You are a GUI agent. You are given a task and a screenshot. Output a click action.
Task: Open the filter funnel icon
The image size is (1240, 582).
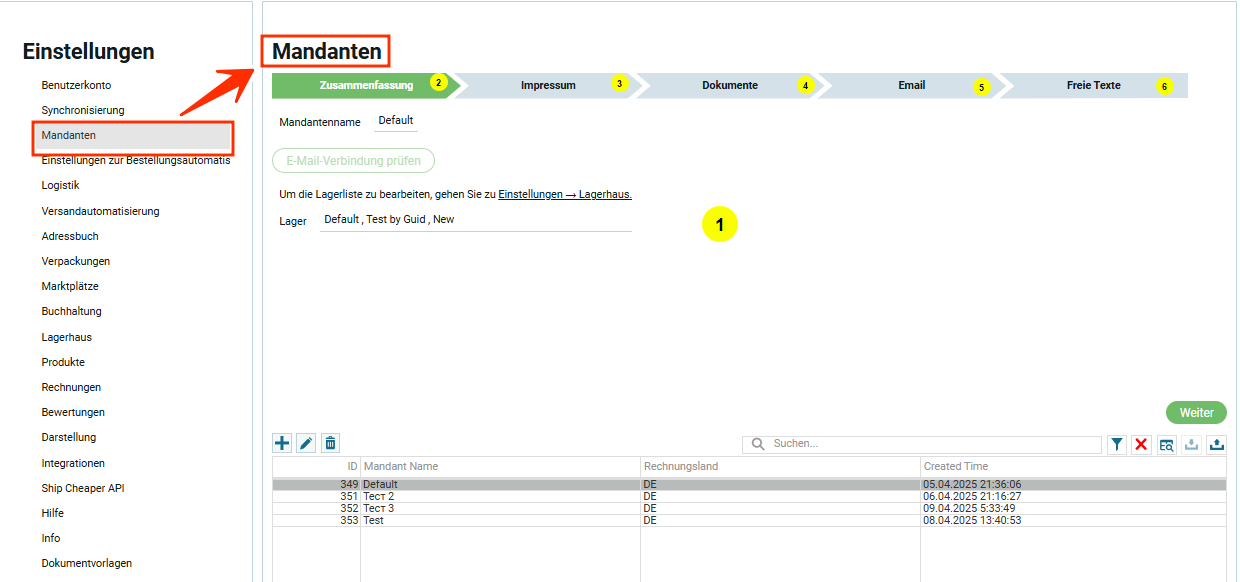[x=1117, y=444]
